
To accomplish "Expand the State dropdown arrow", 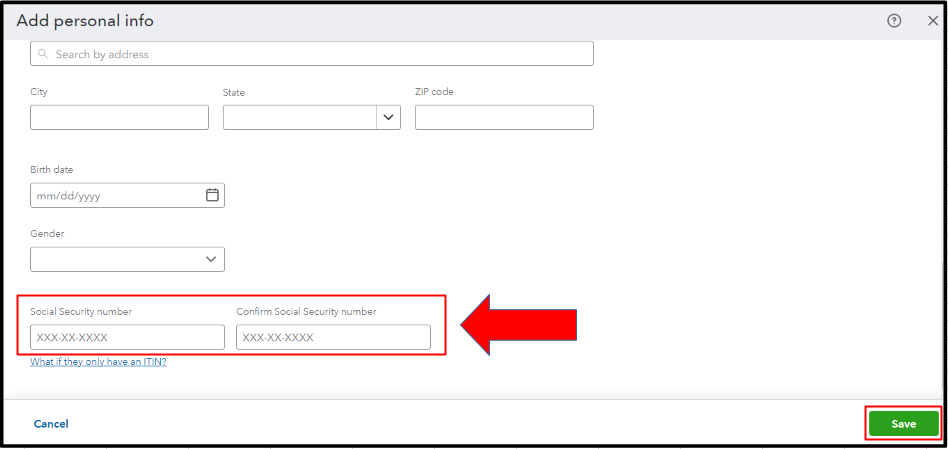I will [388, 117].
